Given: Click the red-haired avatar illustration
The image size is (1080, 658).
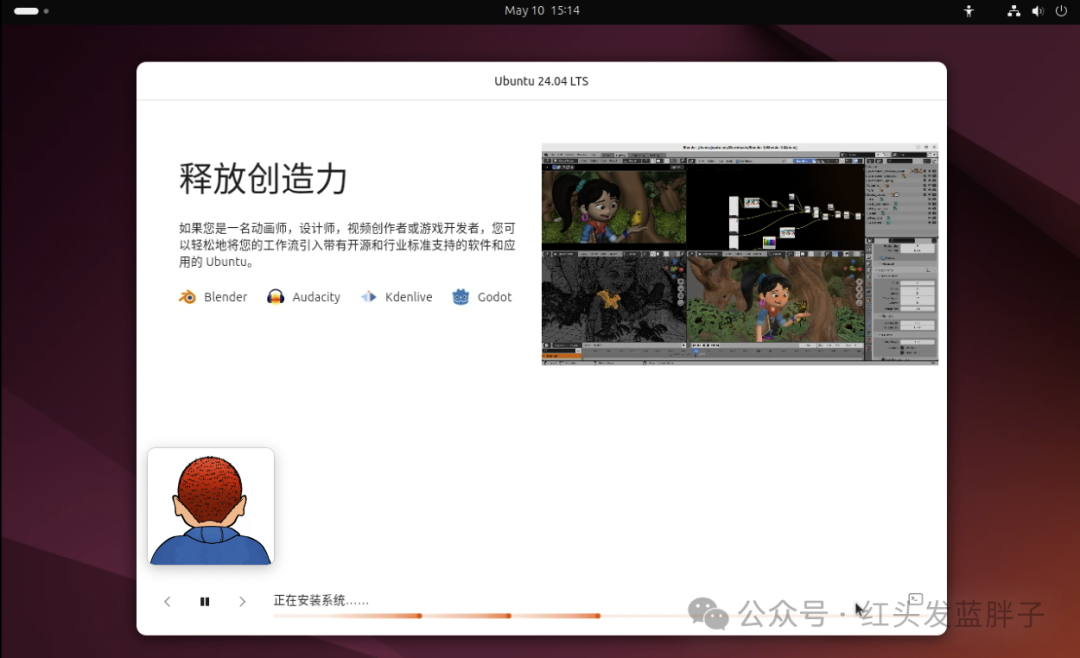Looking at the screenshot, I should (x=210, y=507).
